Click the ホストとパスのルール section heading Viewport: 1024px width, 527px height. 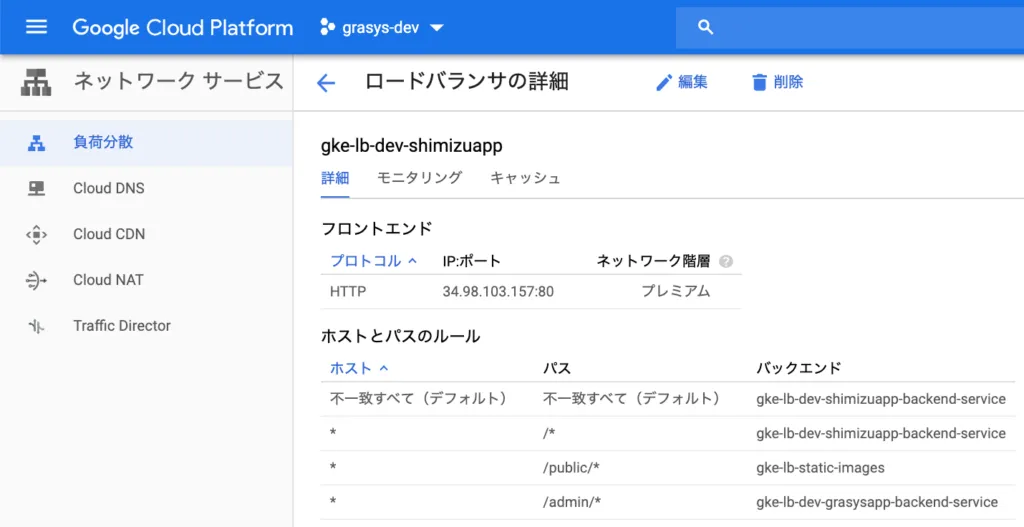tap(400, 336)
